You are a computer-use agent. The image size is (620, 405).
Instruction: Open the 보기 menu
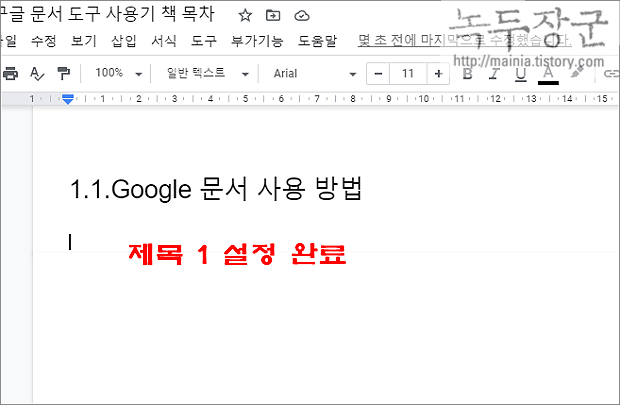point(83,41)
